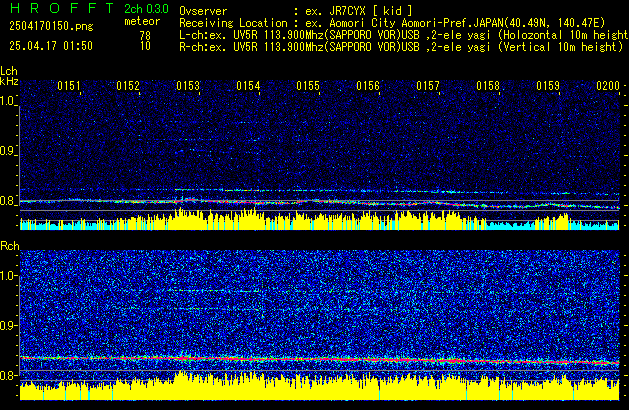Click the Lch 1.0 frequency label
Image resolution: width=629 pixels, height=410 pixels.
pos(8,101)
